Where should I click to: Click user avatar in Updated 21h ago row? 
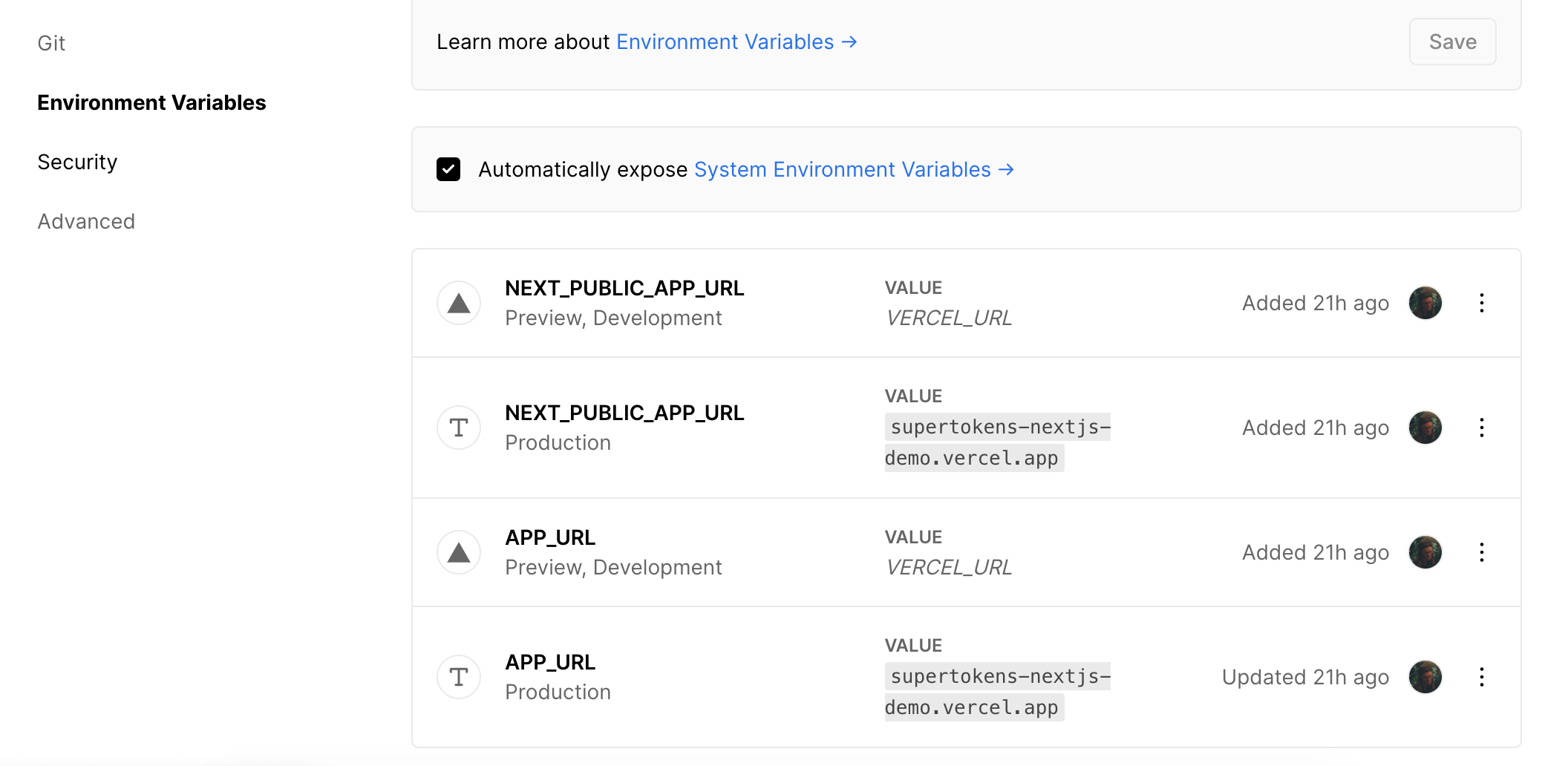click(x=1425, y=677)
